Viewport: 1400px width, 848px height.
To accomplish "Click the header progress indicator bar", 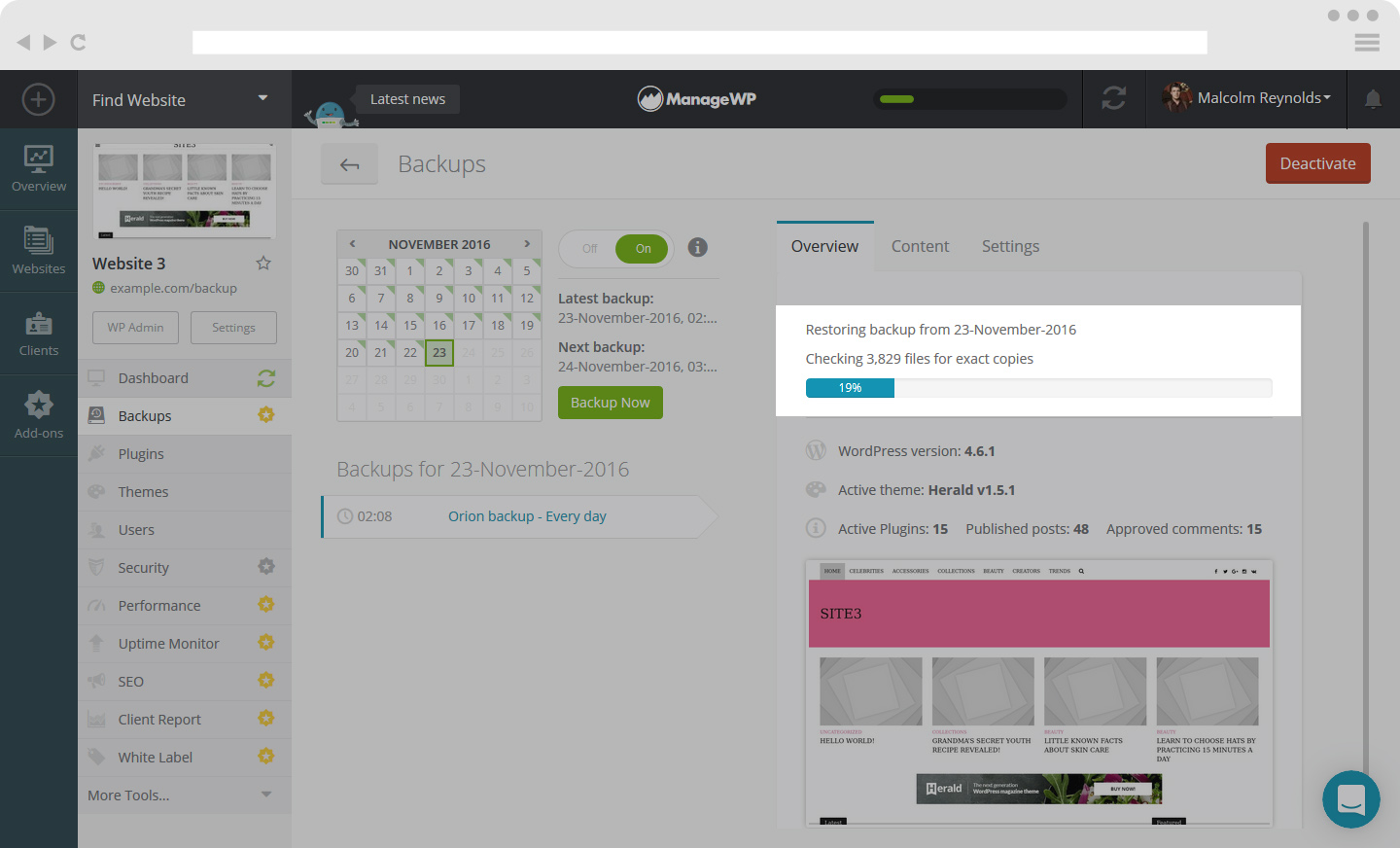I will [969, 99].
